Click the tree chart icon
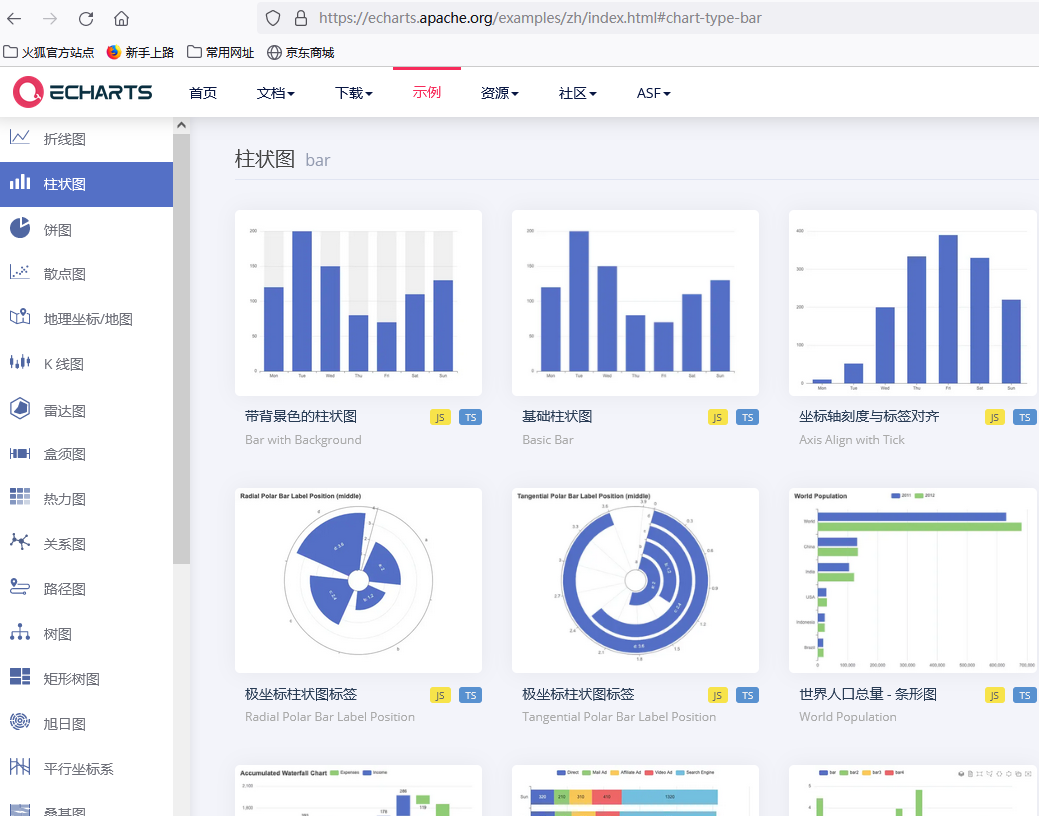This screenshot has width=1039, height=816. point(20,632)
